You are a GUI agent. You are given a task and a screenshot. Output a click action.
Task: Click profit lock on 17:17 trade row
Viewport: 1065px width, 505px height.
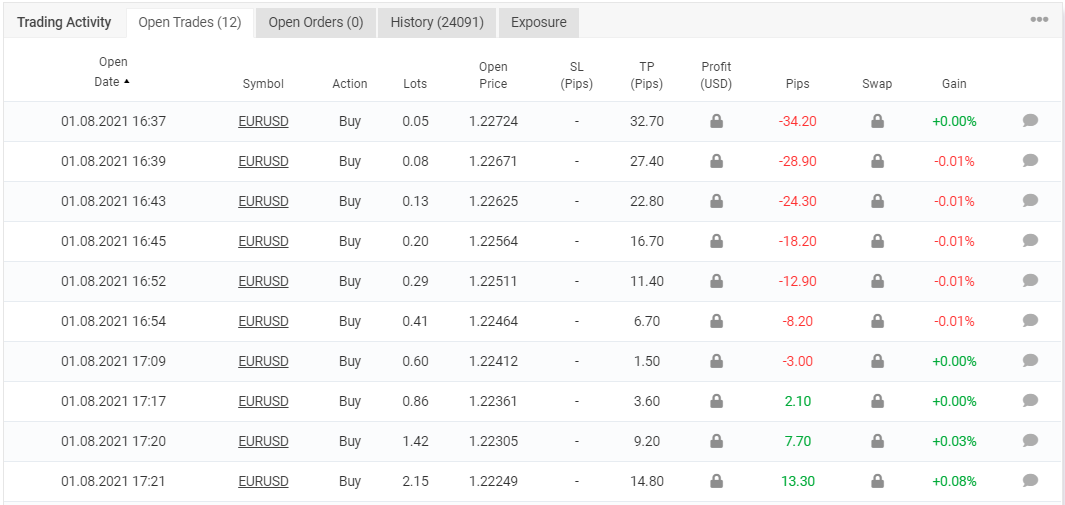(x=716, y=401)
